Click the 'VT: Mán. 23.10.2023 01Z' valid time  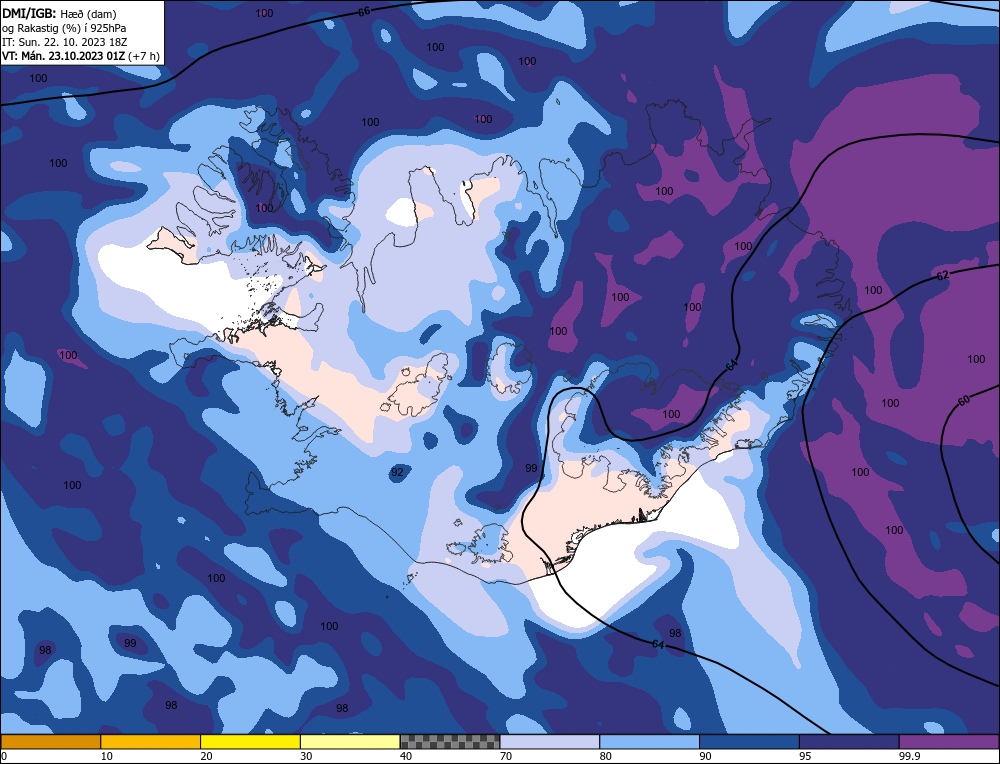[64, 56]
